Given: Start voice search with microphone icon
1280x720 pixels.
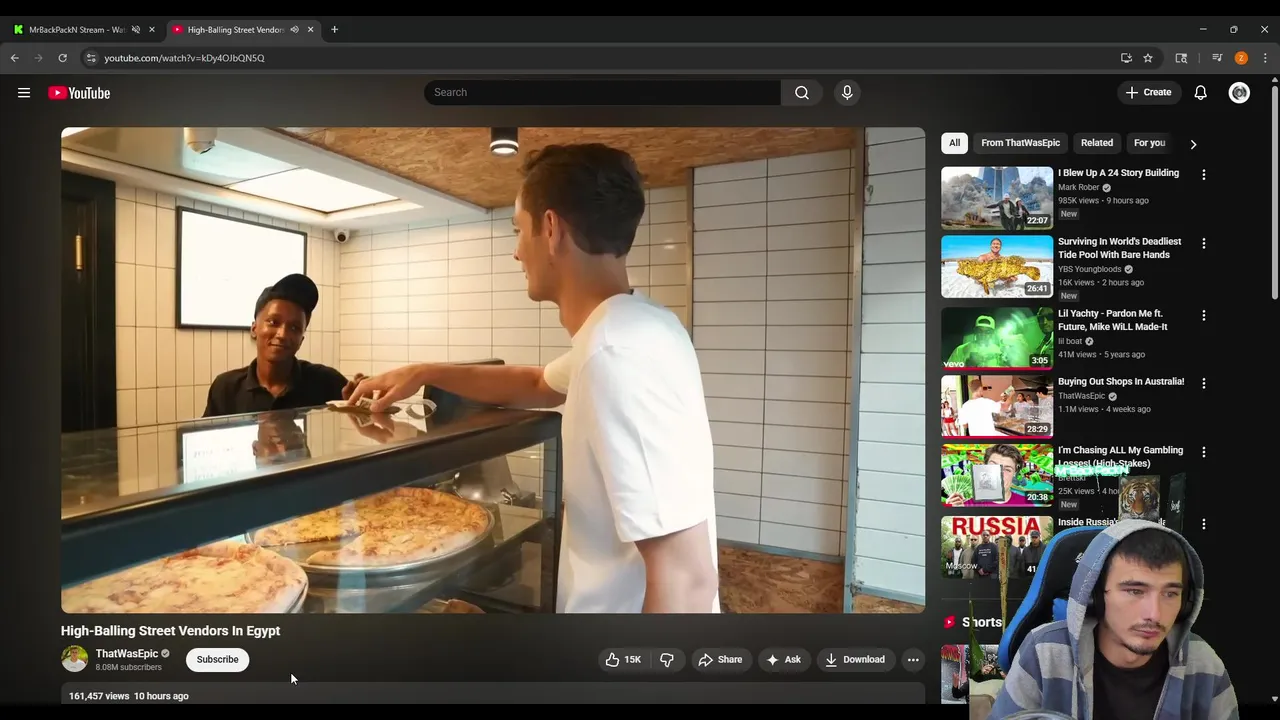Looking at the screenshot, I should (847, 93).
